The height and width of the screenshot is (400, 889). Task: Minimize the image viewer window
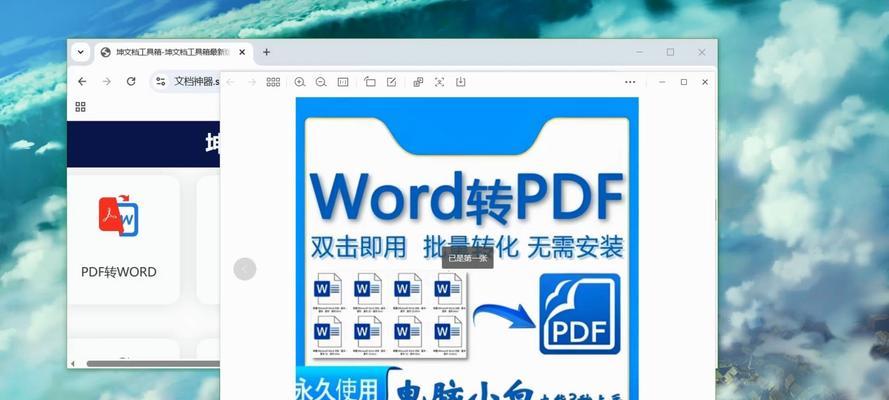coord(662,82)
